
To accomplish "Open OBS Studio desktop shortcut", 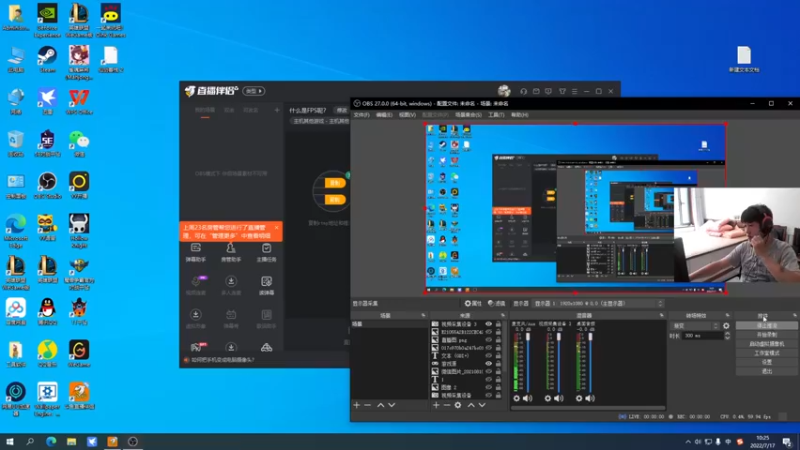I will click(47, 185).
